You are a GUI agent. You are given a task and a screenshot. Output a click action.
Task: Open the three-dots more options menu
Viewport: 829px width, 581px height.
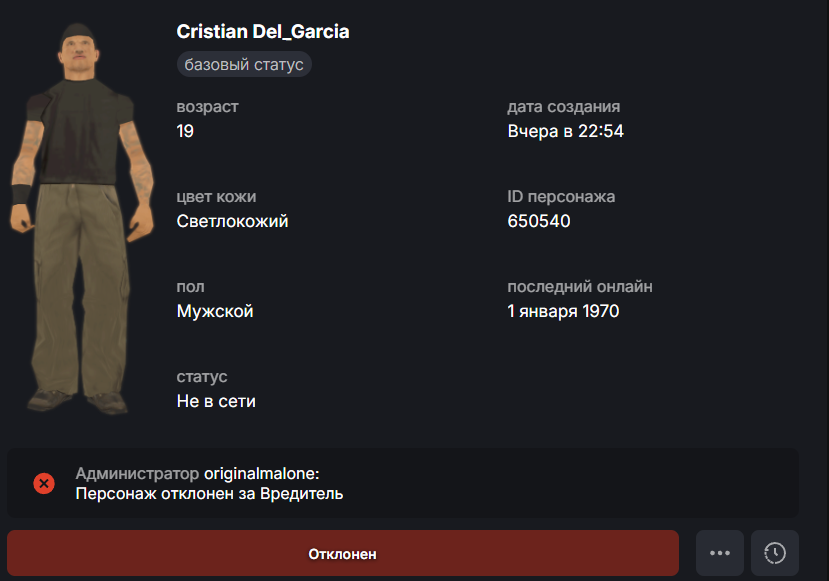pos(720,553)
